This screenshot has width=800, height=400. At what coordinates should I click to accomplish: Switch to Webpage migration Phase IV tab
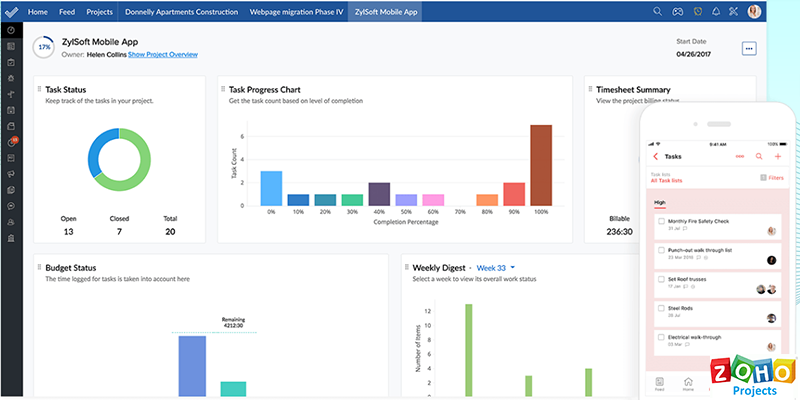point(296,12)
